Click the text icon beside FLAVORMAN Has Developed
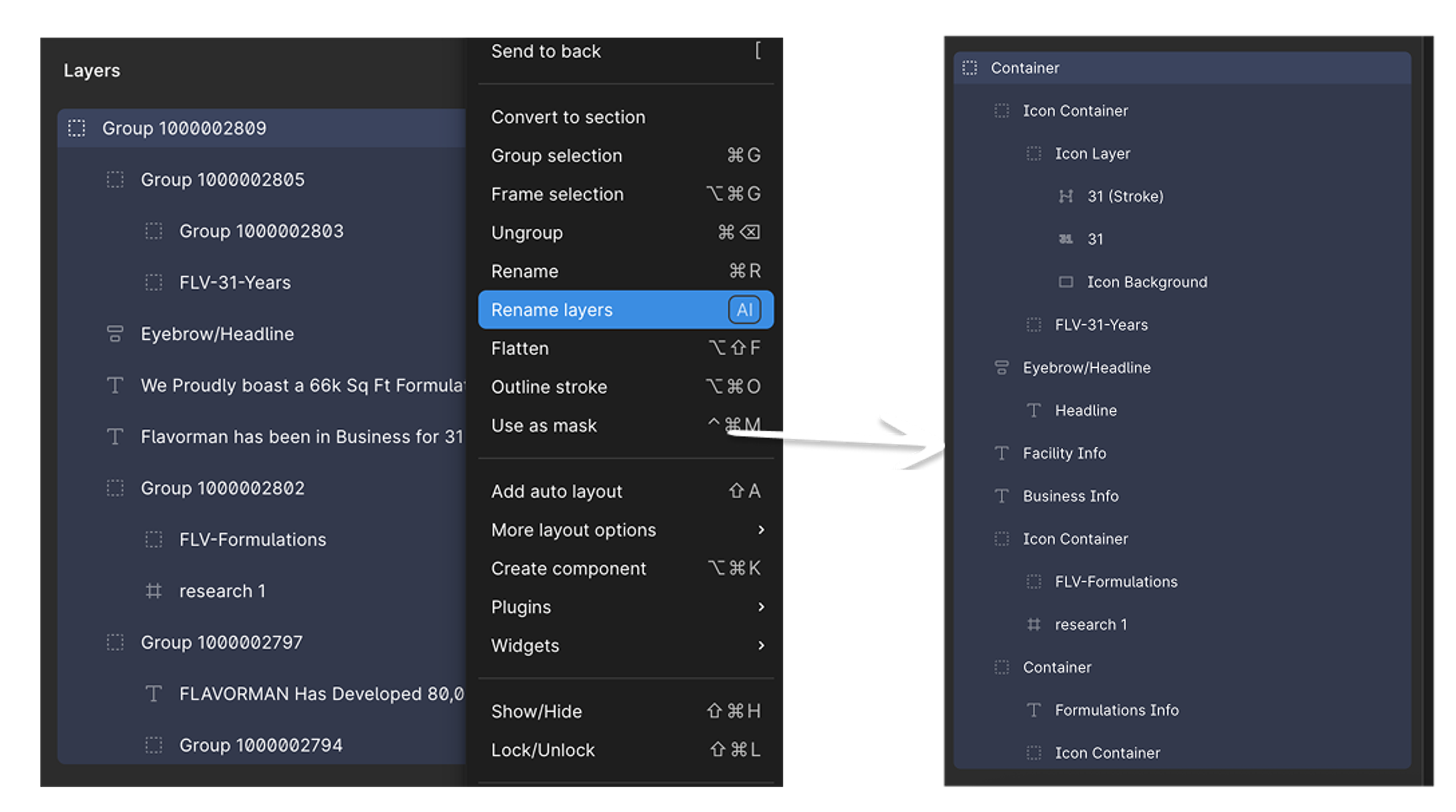 coord(153,694)
